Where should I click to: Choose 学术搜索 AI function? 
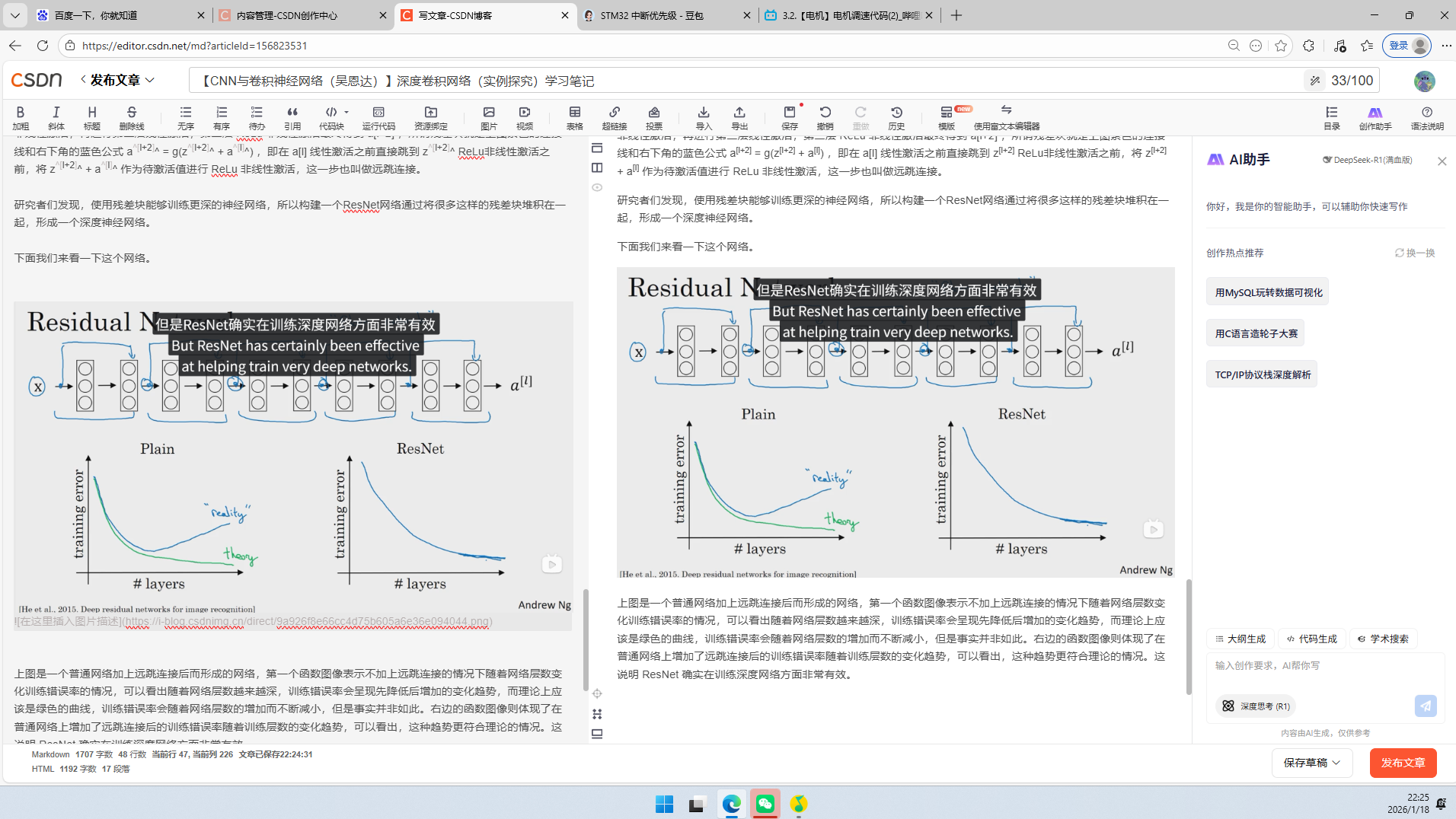pyautogui.click(x=1383, y=639)
